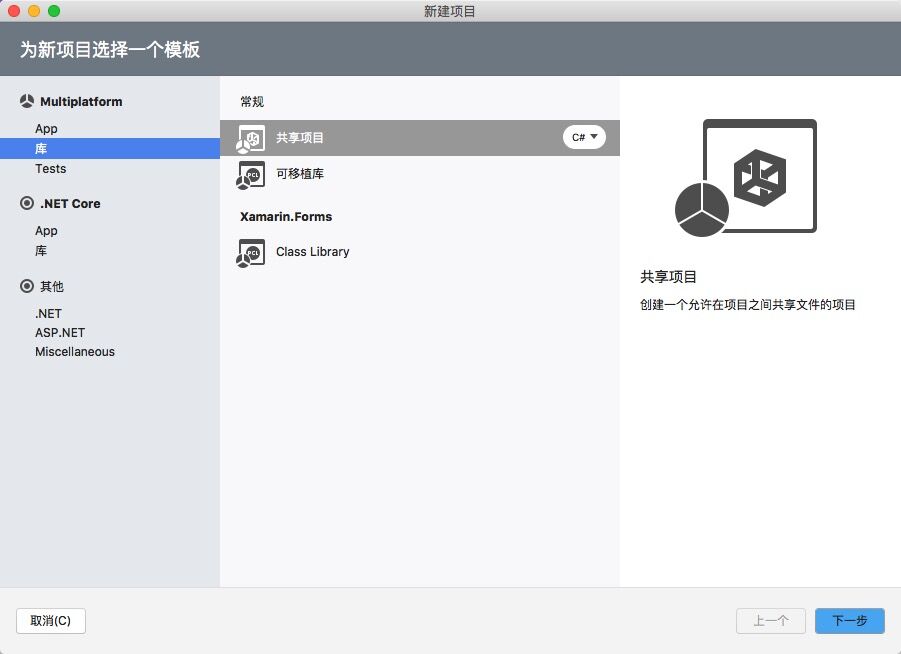Open the C# language dropdown

tap(584, 137)
